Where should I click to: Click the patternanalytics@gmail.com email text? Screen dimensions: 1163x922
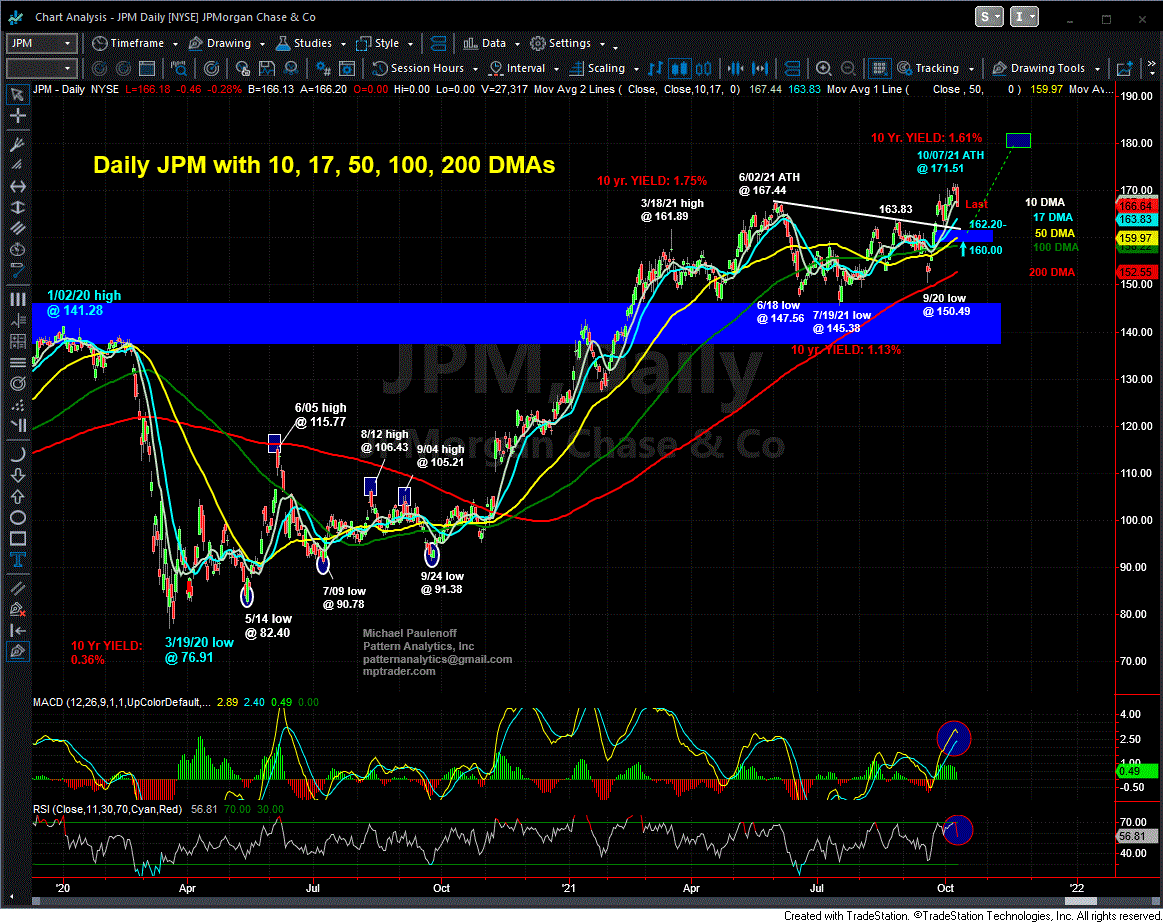(x=438, y=659)
